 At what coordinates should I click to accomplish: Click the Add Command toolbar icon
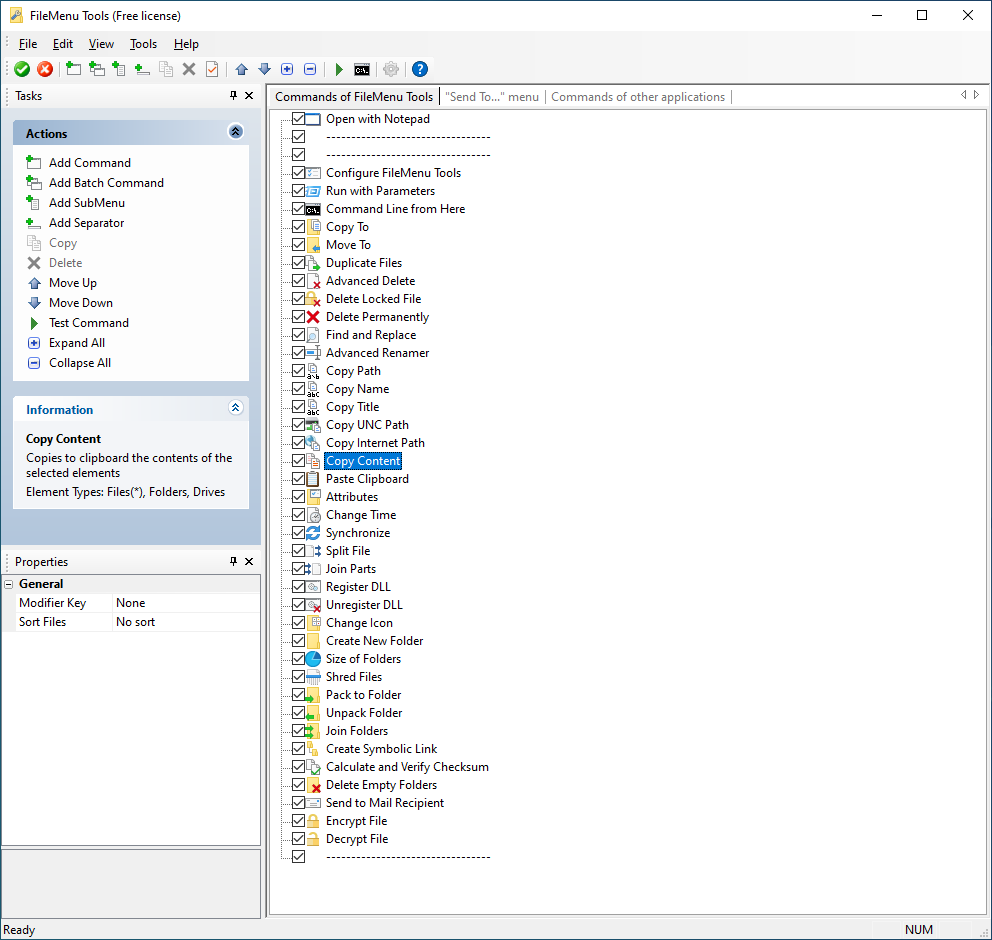click(73, 69)
